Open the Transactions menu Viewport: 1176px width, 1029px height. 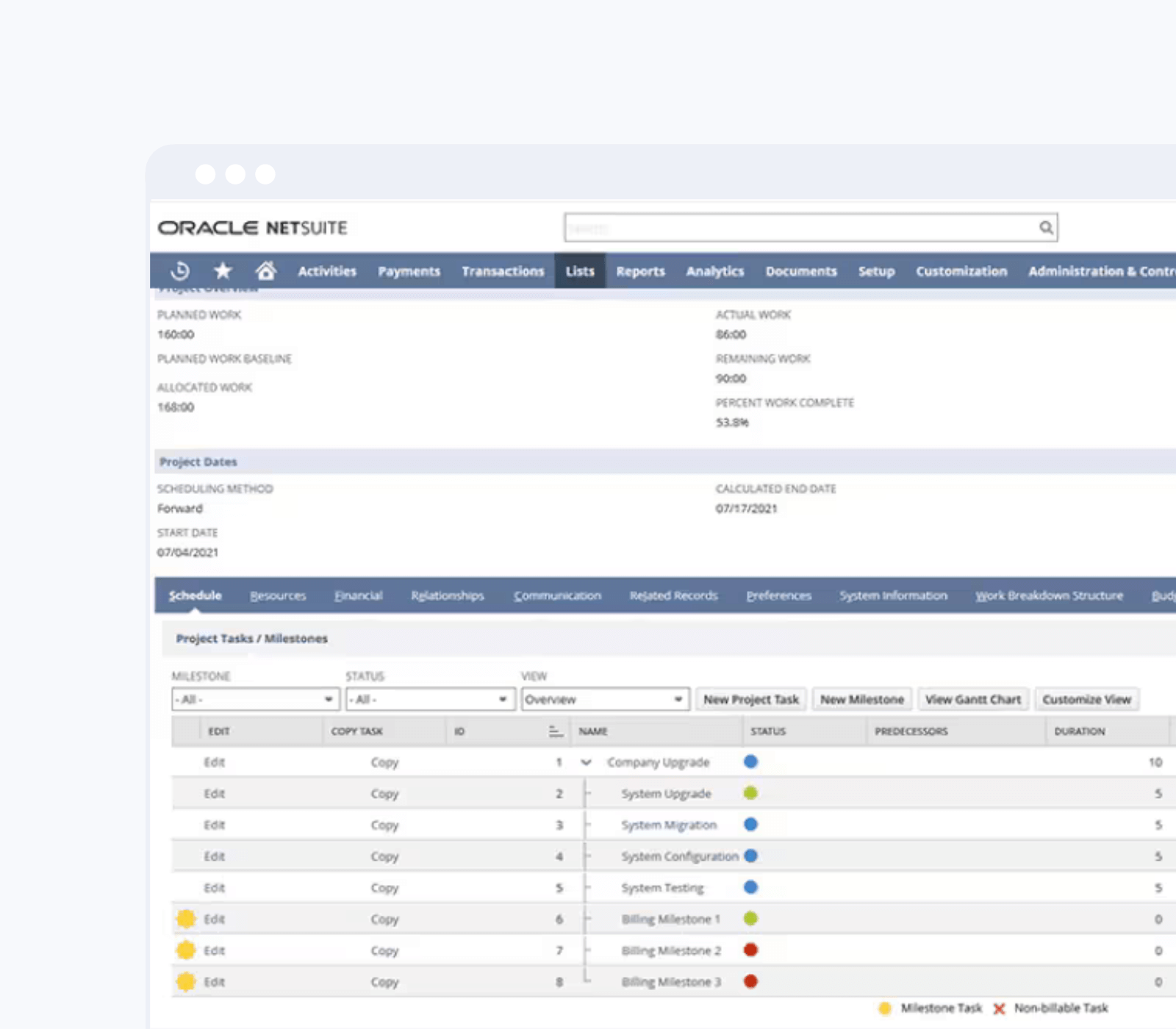[503, 271]
